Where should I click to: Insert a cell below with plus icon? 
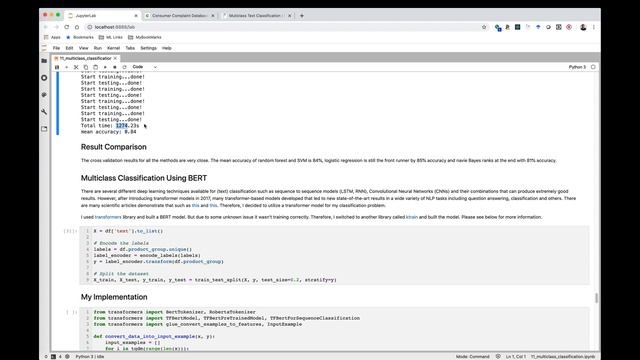click(67, 67)
